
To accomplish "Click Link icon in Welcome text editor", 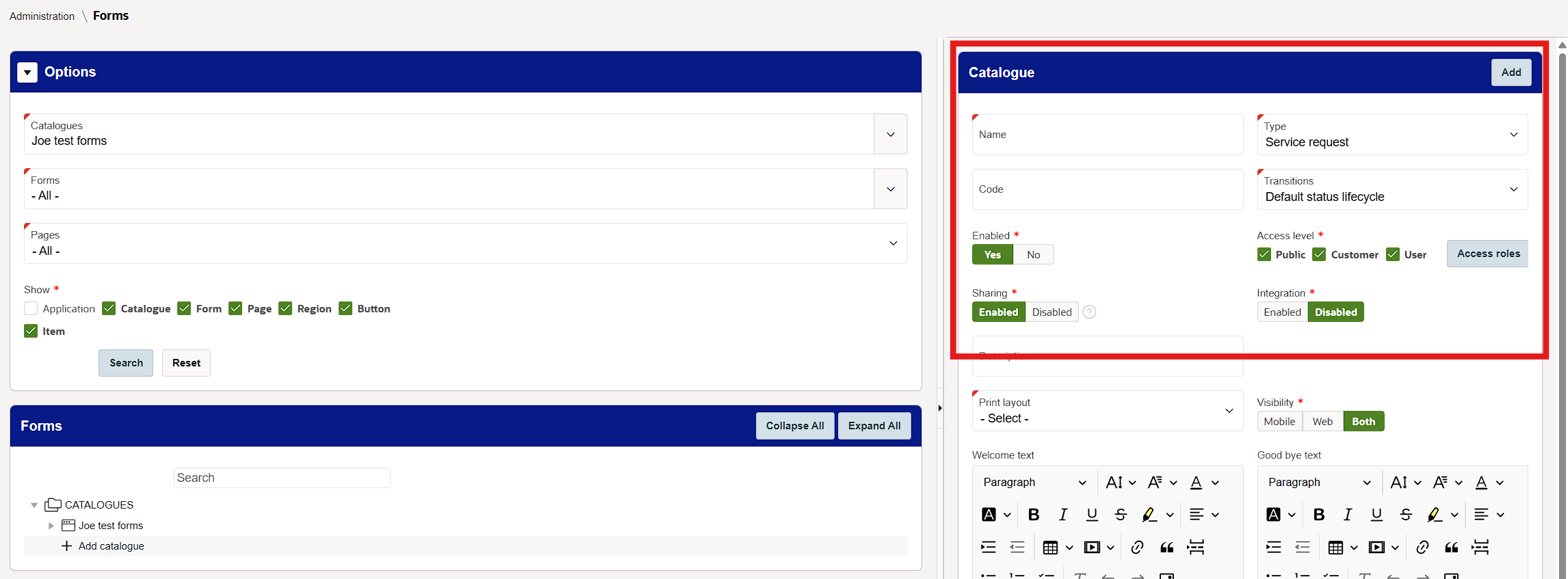I will click(1137, 547).
